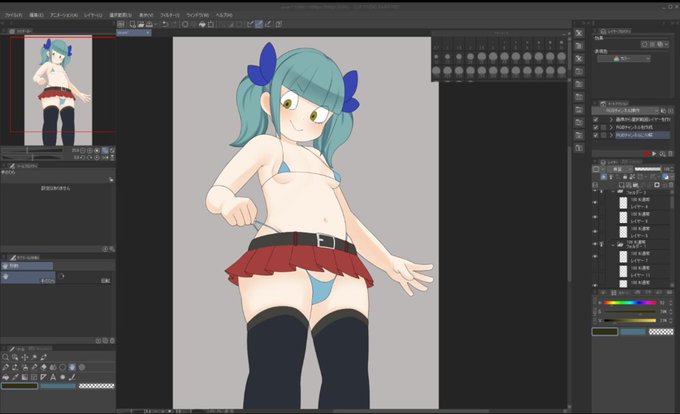680x414 pixels.
Task: Select the Ruler triangle tool
Action: tap(43, 377)
